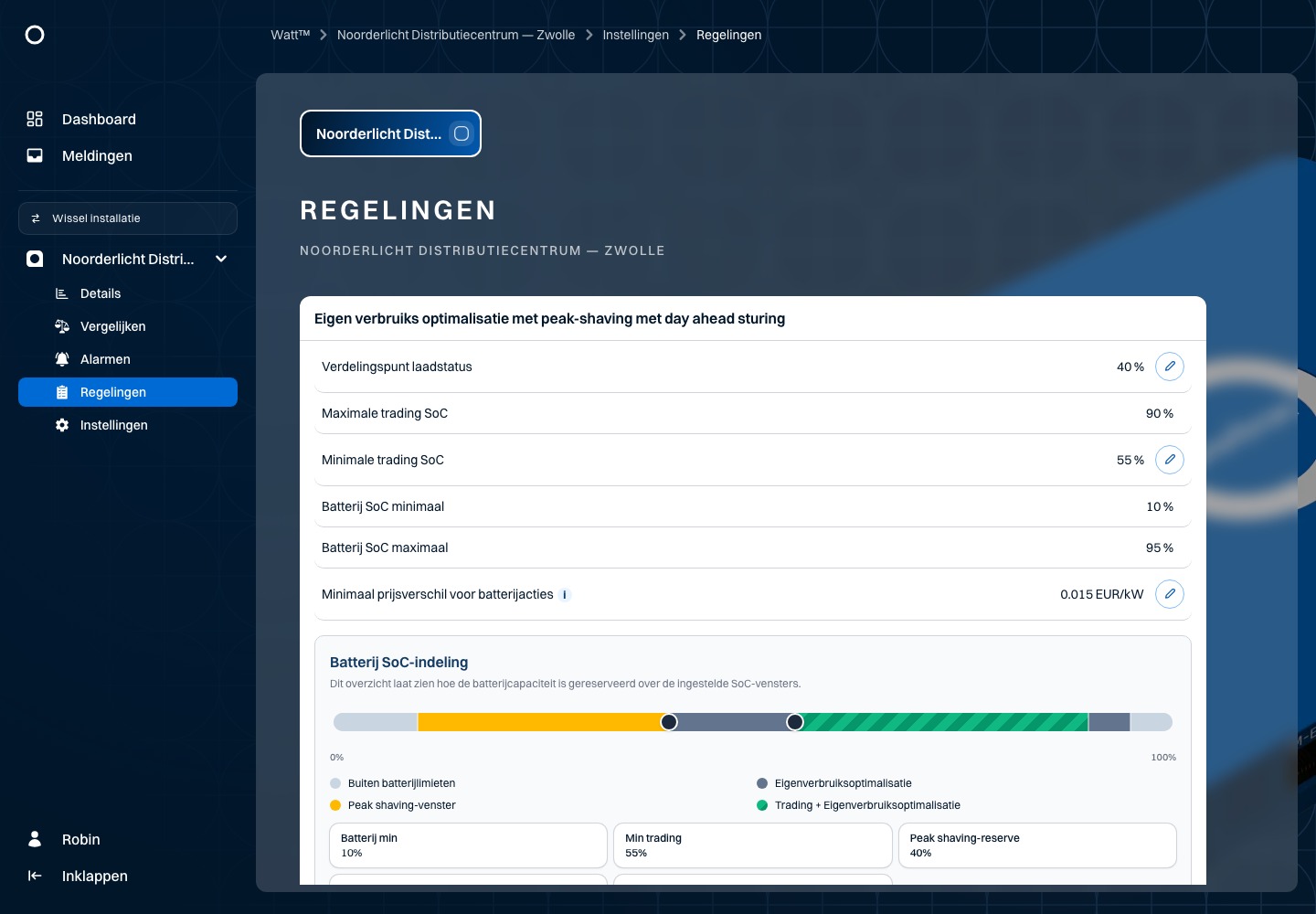The width and height of the screenshot is (1316, 914).
Task: Click the Maximale trading SoC label
Action: tap(385, 413)
